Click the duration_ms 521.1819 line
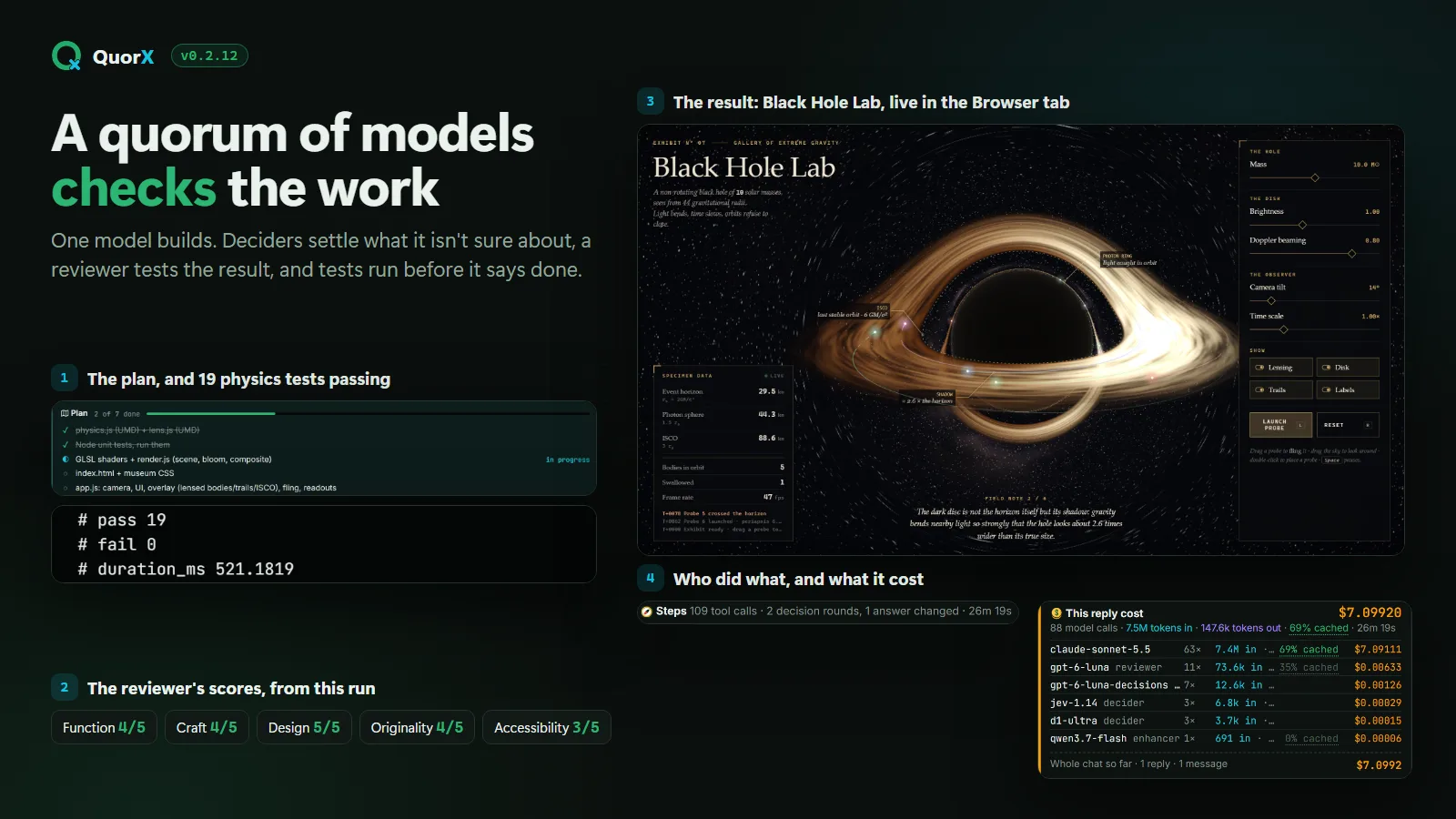The image size is (1456, 819). [186, 569]
